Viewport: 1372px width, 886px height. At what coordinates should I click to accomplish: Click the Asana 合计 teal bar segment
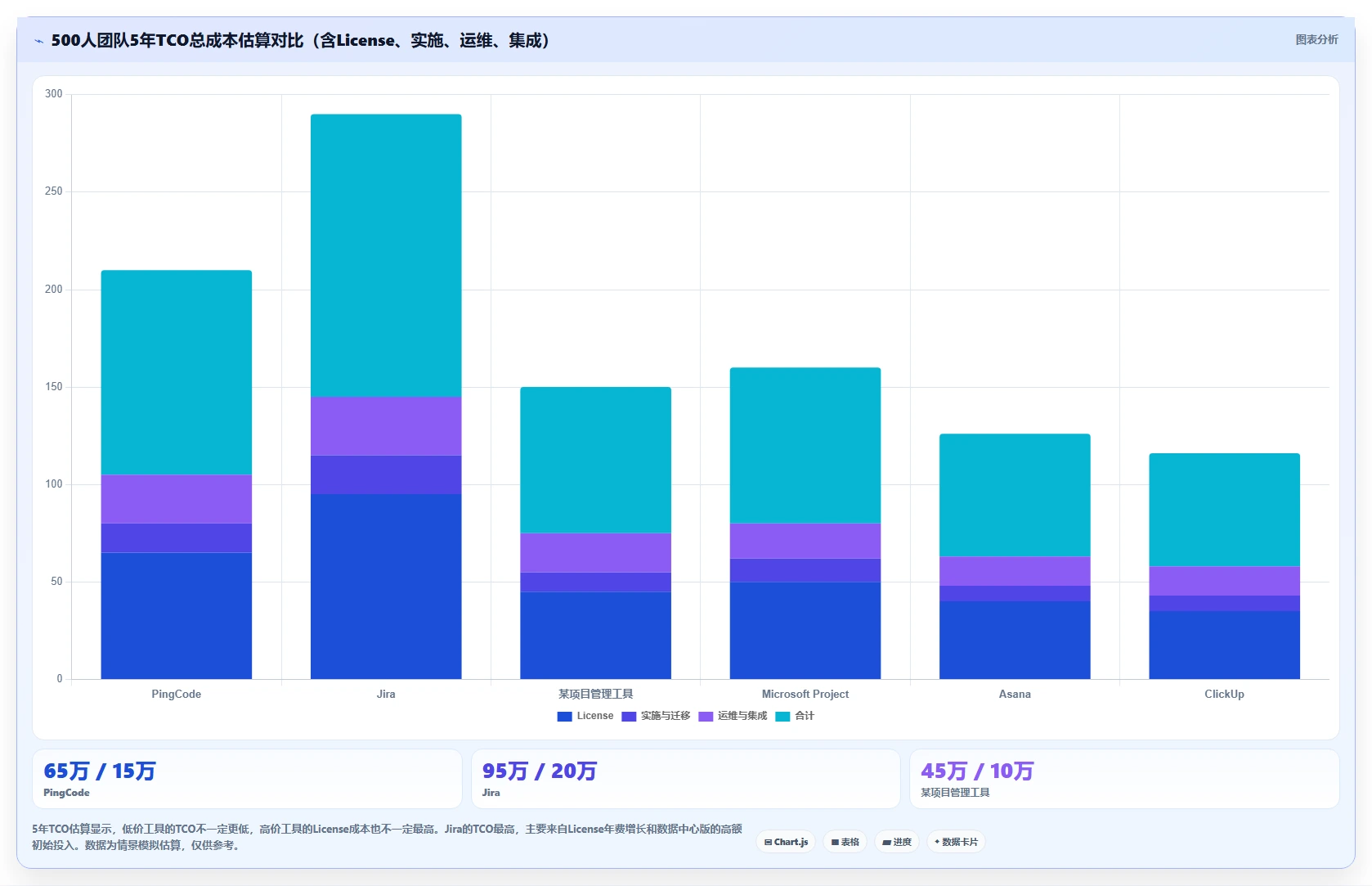tap(1015, 496)
